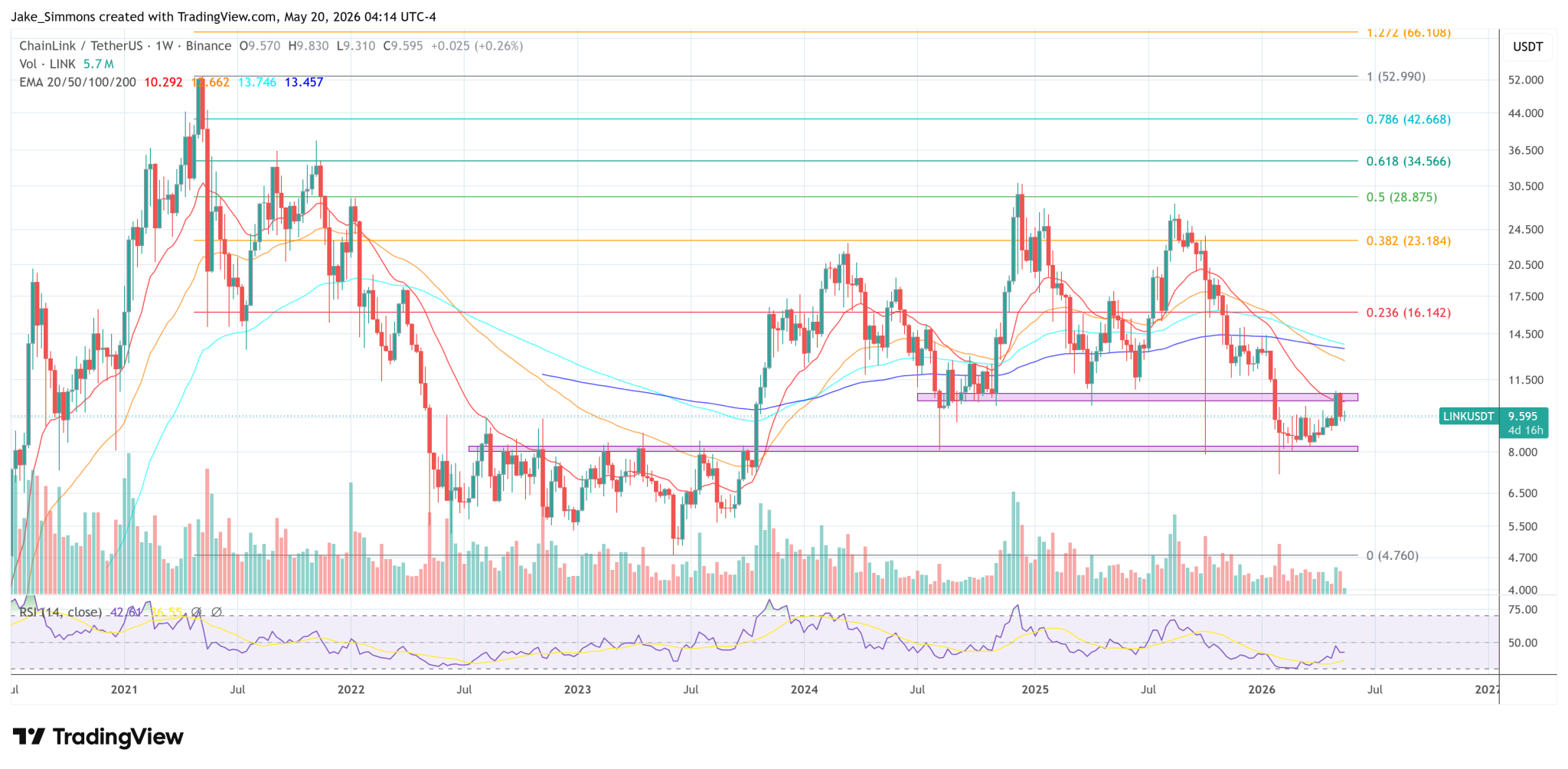Click the 2025 label on the time axis
This screenshot has height=769, width=1568.
pos(1035,689)
